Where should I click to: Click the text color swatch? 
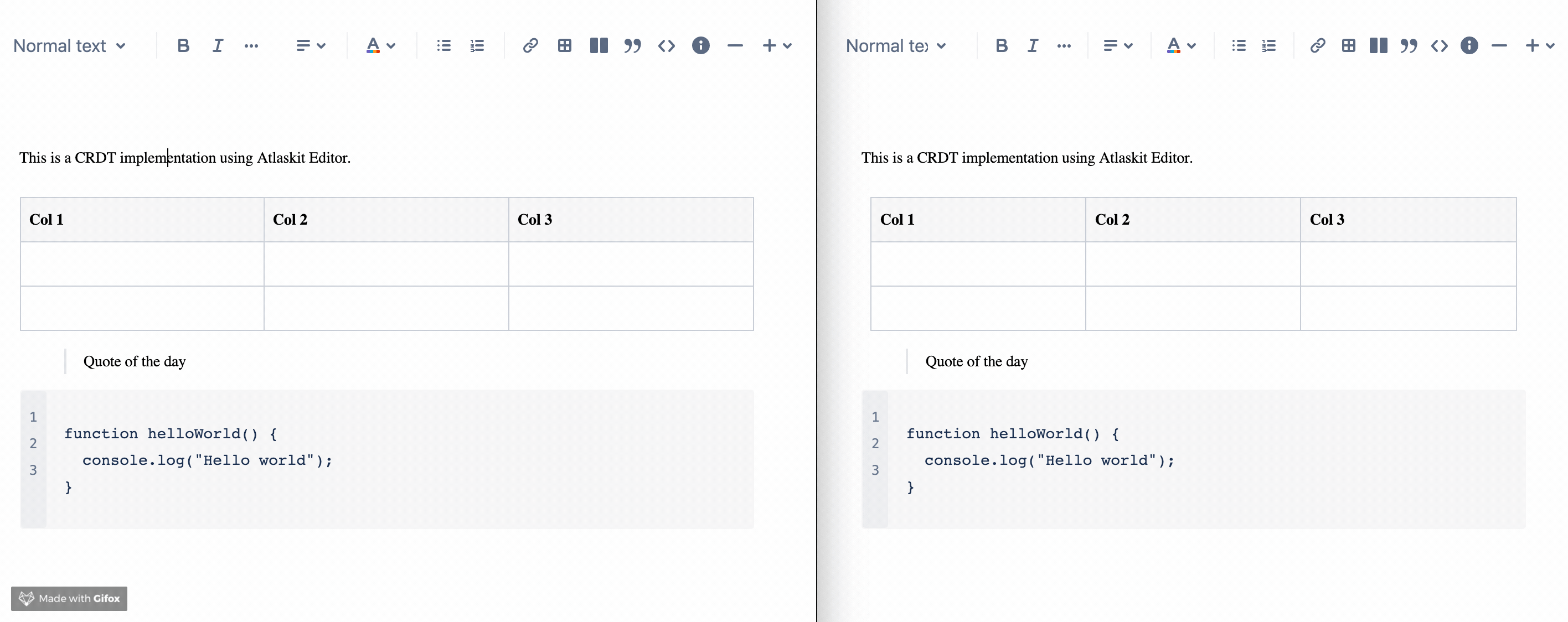(x=371, y=45)
